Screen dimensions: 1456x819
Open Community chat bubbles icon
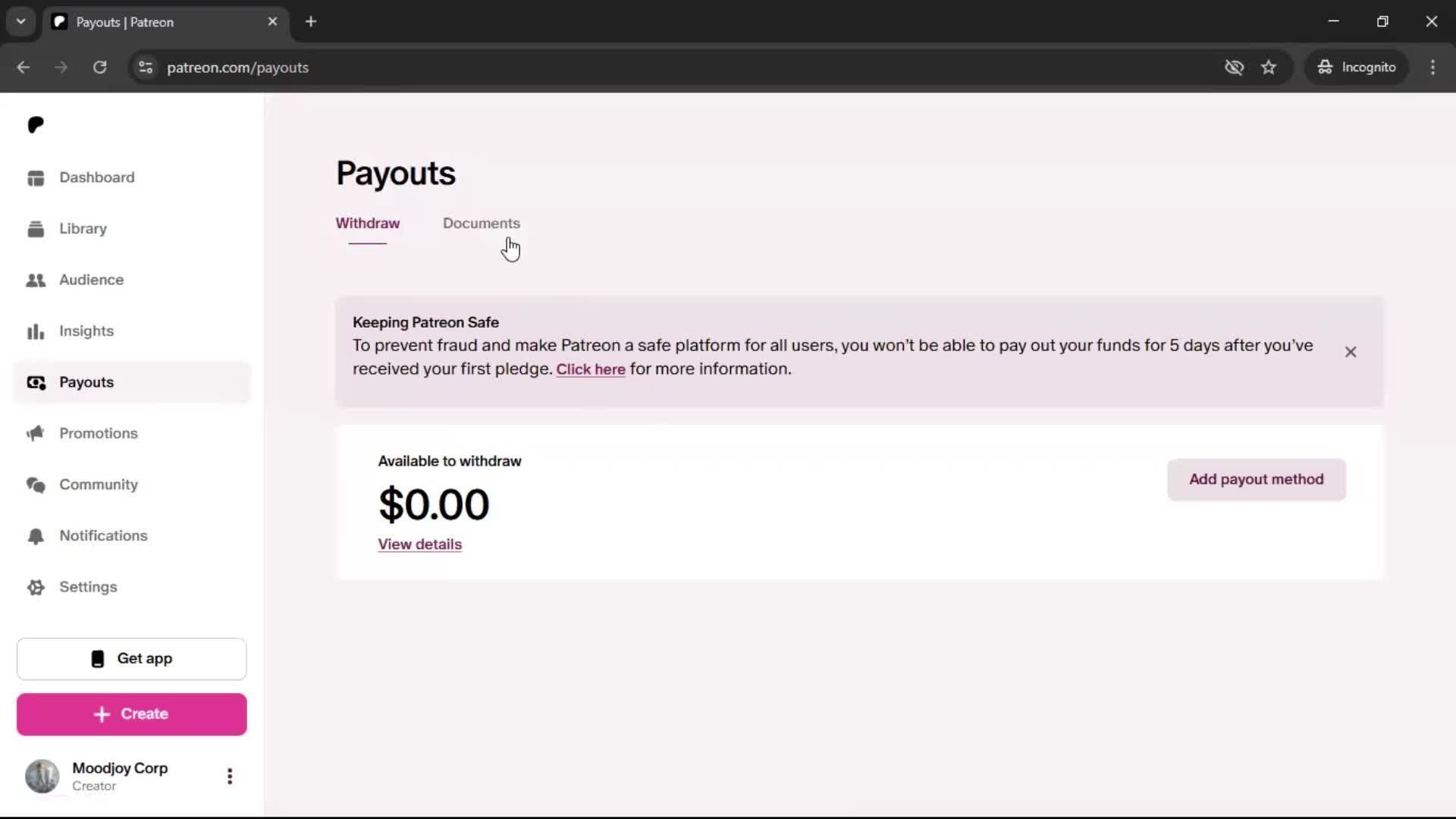coord(36,485)
